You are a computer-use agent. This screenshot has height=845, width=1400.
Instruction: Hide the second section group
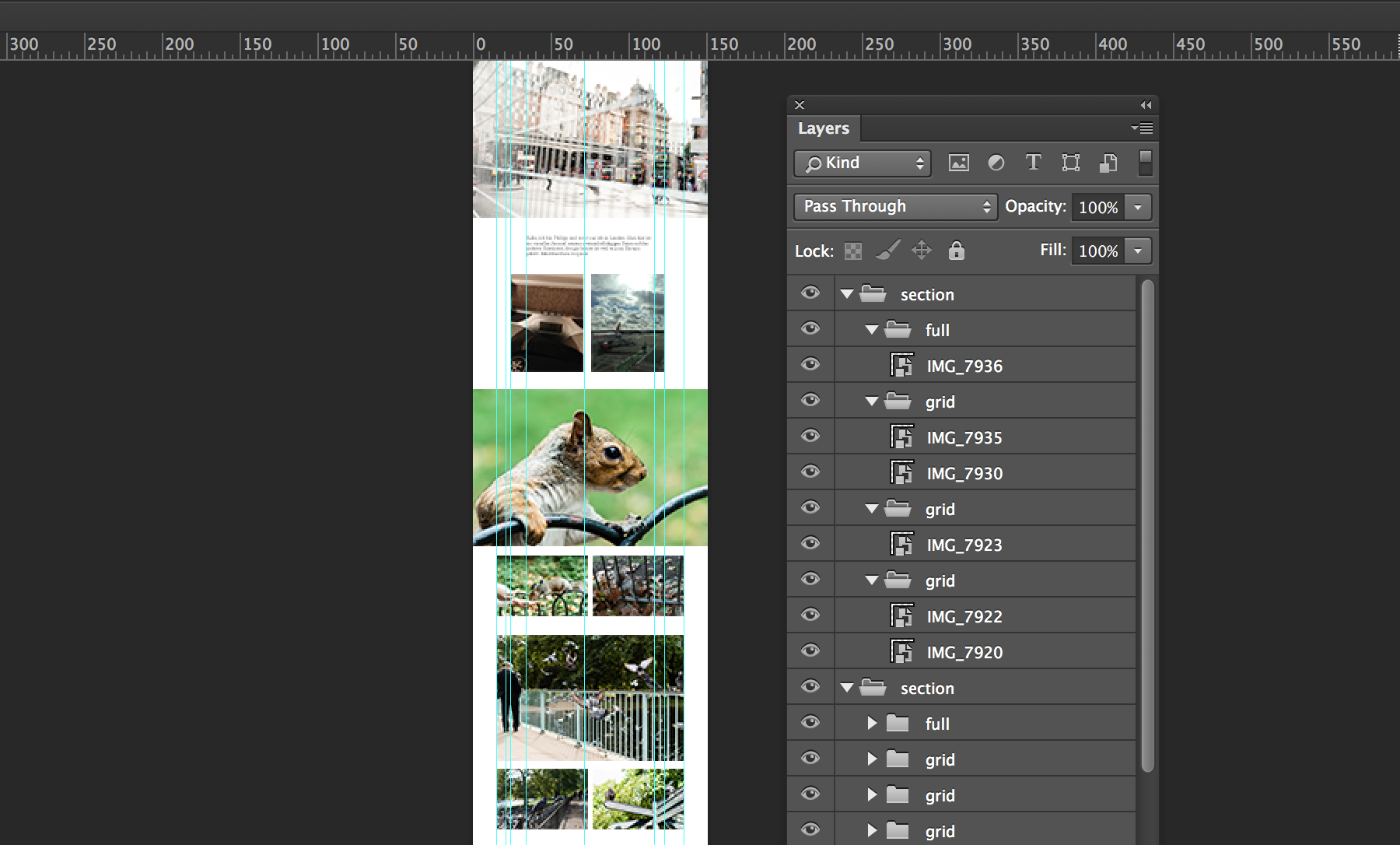click(810, 686)
